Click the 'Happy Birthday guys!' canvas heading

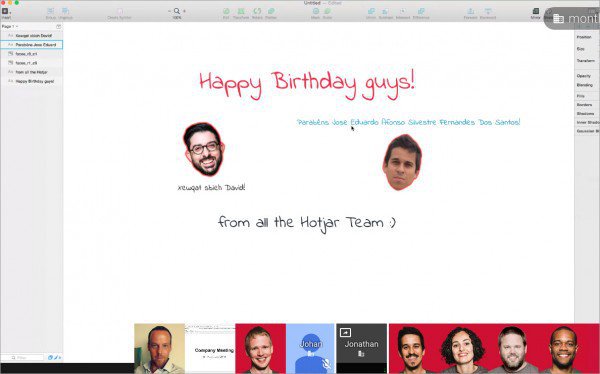pos(307,85)
